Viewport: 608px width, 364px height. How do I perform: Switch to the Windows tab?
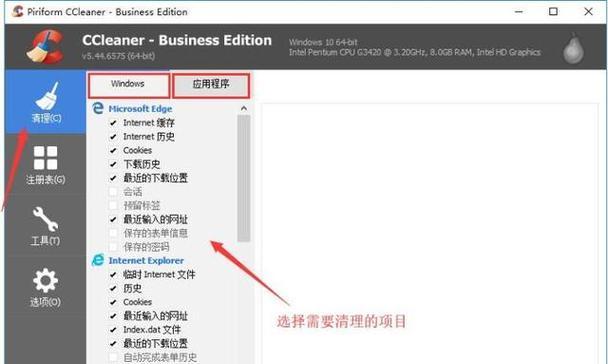[x=129, y=85]
